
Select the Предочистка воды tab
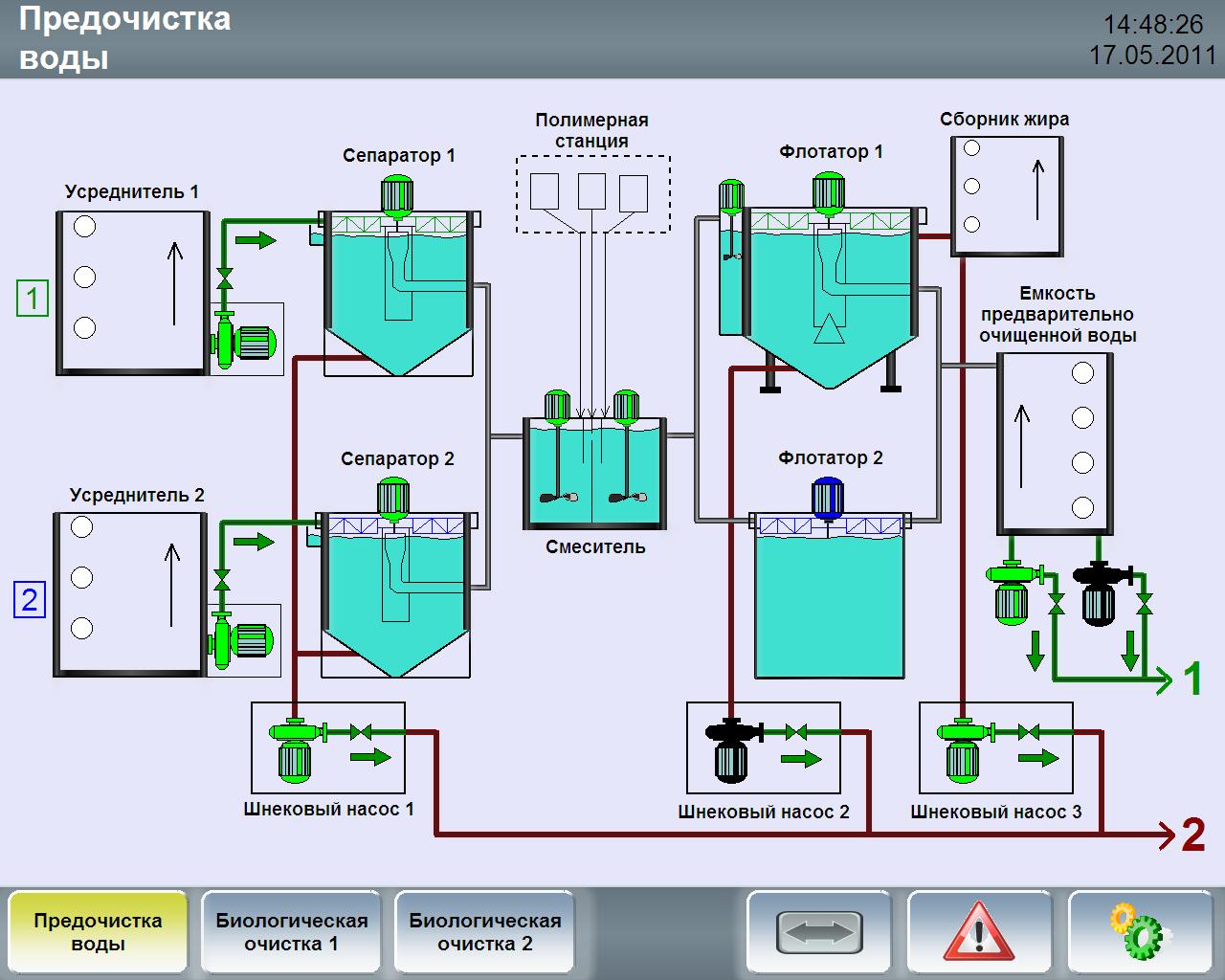[x=98, y=931]
